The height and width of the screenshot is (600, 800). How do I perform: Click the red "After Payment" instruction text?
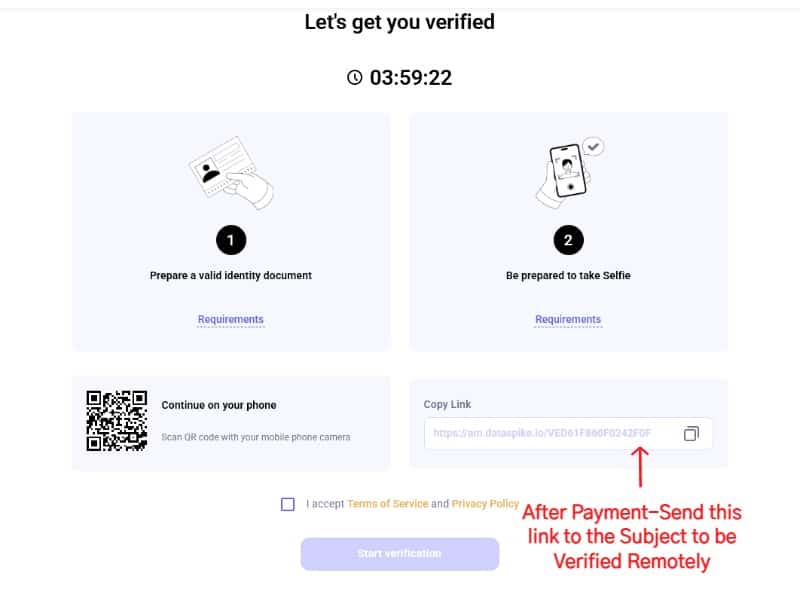click(x=632, y=536)
